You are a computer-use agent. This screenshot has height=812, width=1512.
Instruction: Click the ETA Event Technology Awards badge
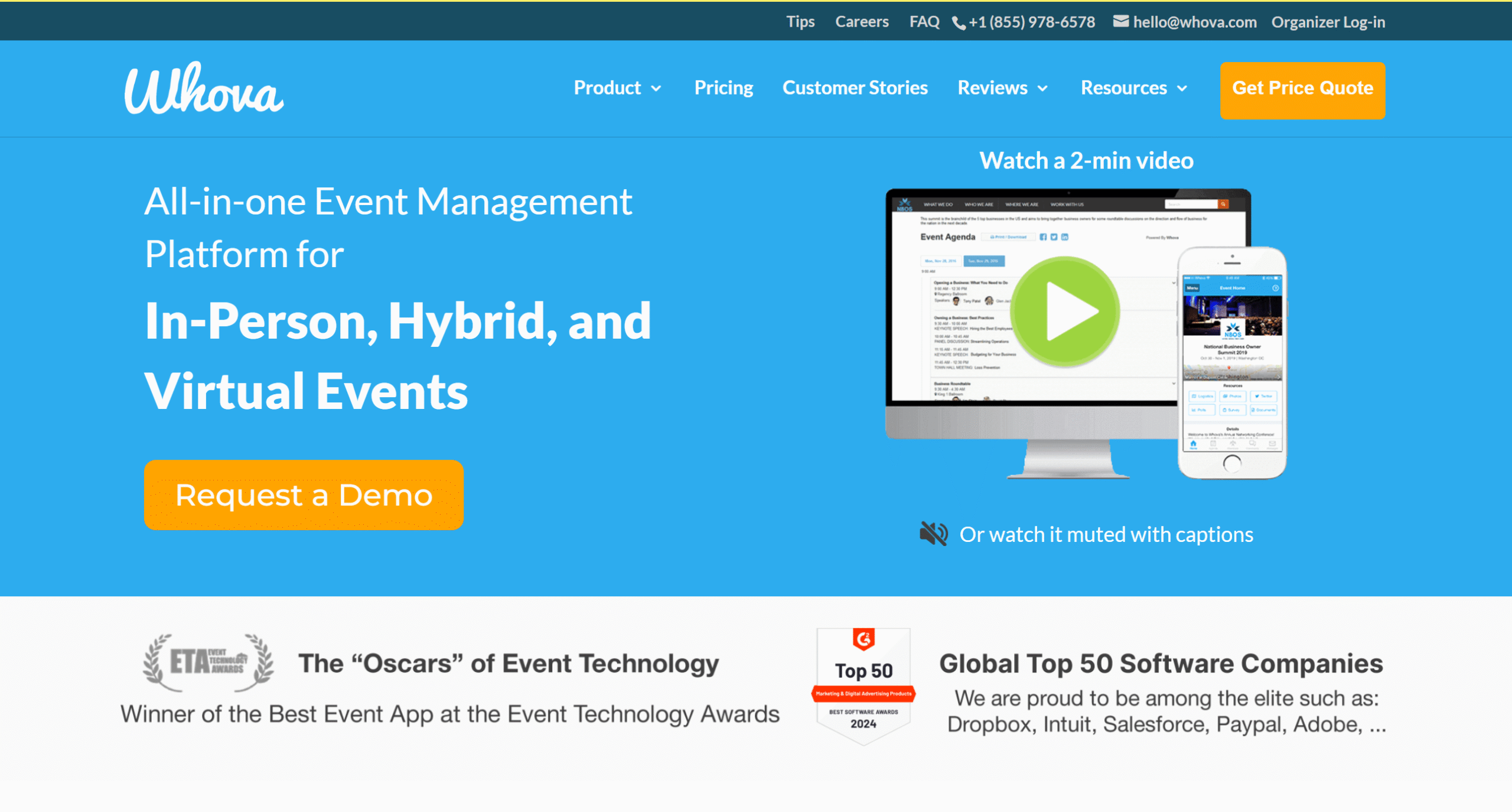pos(208,662)
